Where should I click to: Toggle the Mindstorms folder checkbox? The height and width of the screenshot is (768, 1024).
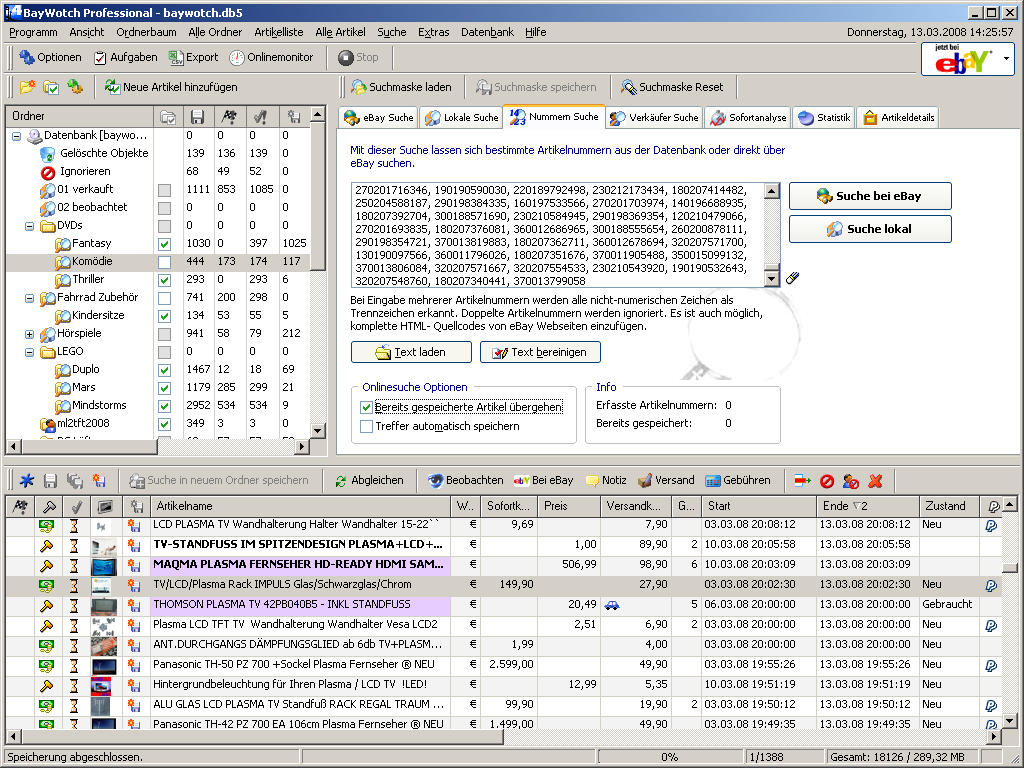coord(165,406)
